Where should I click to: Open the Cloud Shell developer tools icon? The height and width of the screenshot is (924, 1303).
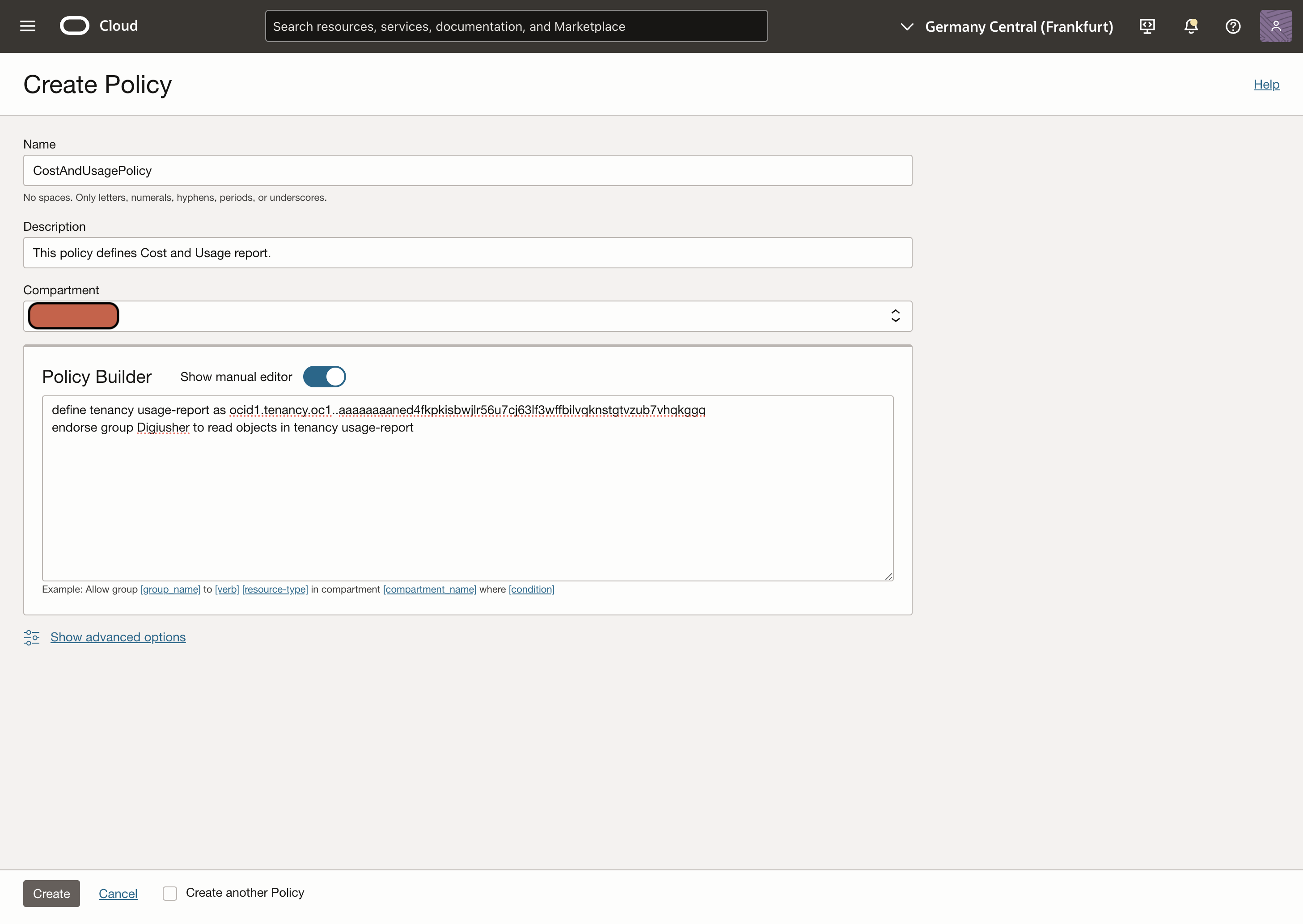[x=1147, y=26]
